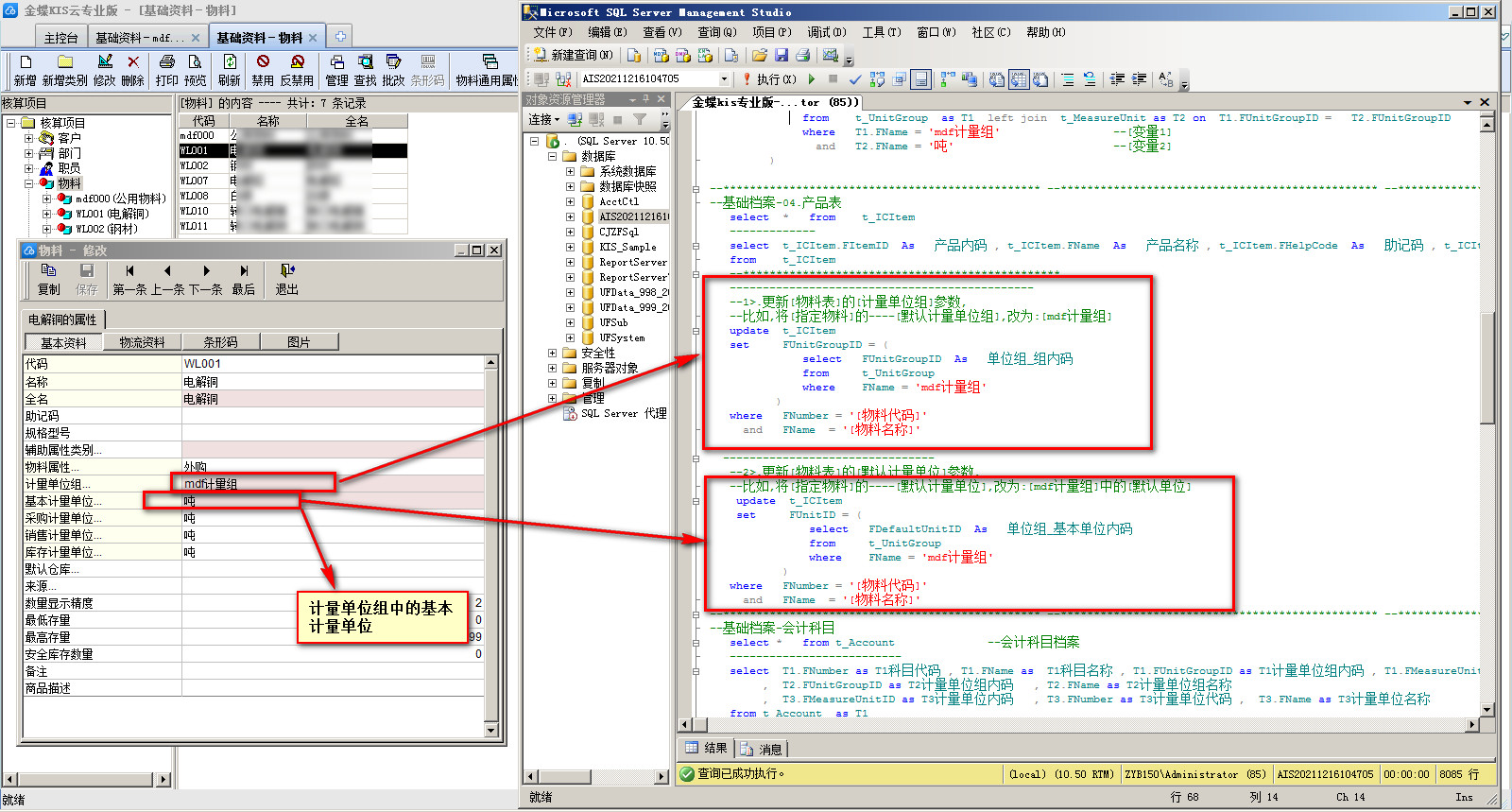Switch to the 消息 messages tab
Screen dimensions: 1512x812
762,749
